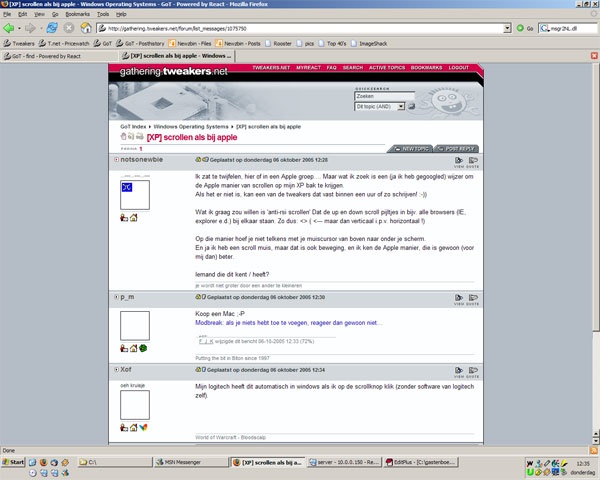600x480 pixels.
Task: Open F_J_K editor link in p_m's post
Action: click(x=206, y=341)
